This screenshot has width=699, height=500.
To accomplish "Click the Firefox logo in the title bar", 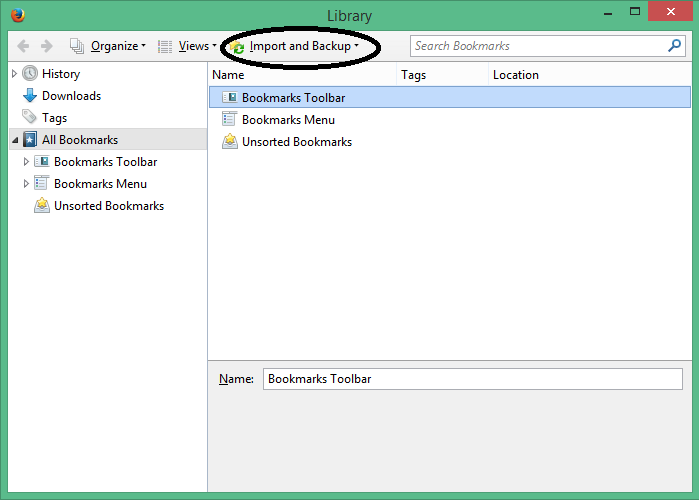I will tap(18, 15).
